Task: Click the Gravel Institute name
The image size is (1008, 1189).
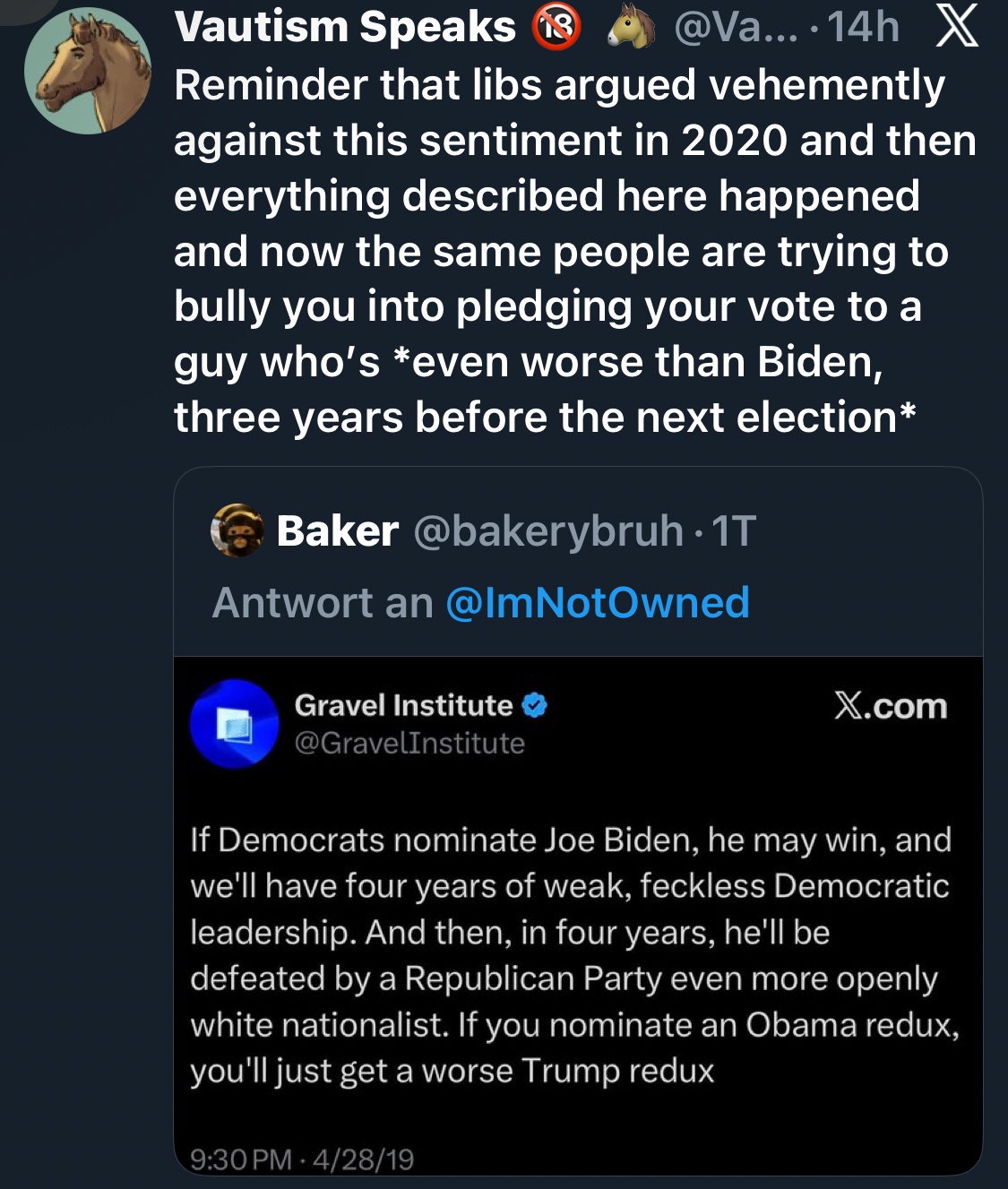Action: (x=403, y=706)
